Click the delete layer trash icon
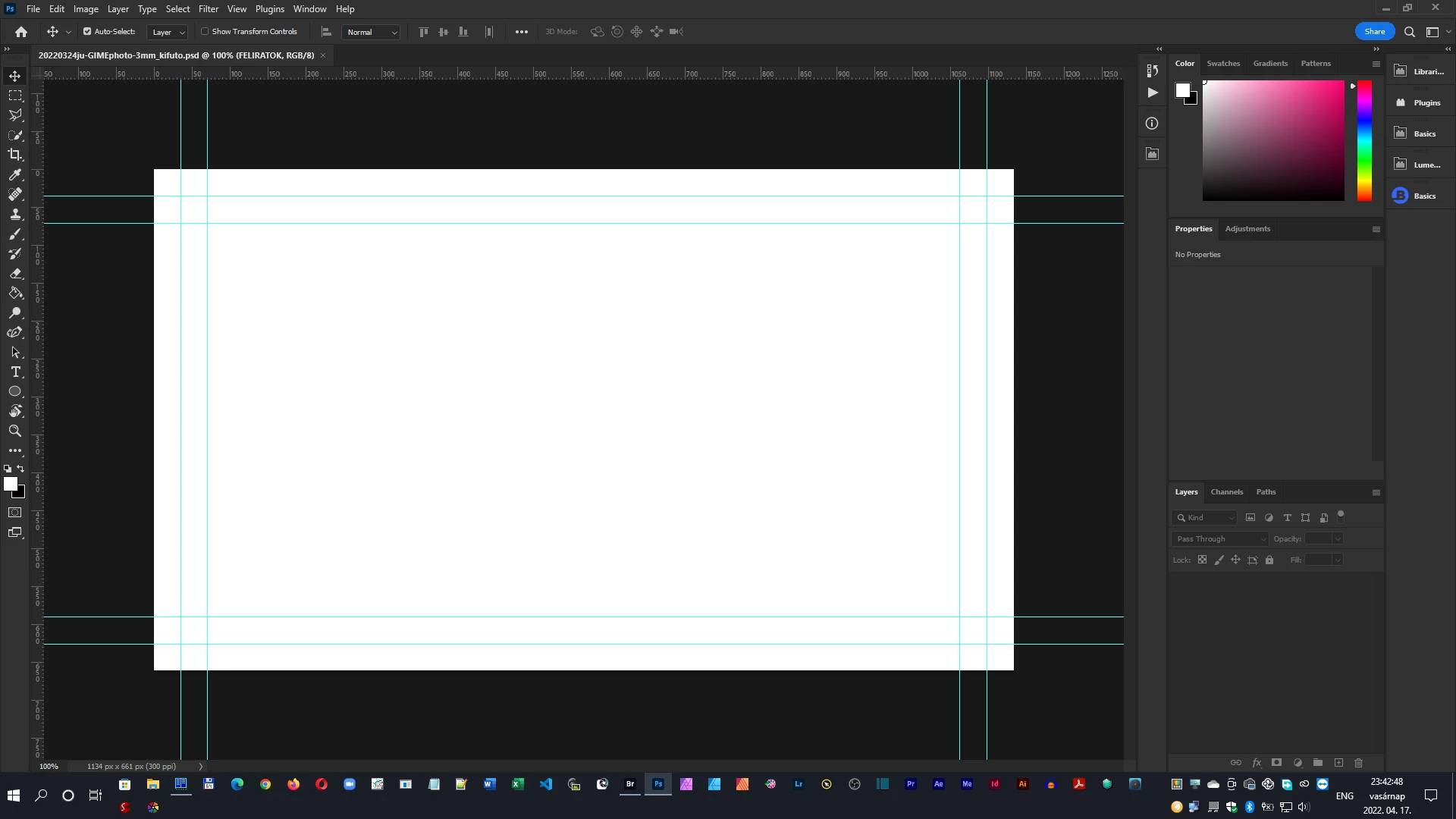Viewport: 1456px width, 819px height. click(1359, 763)
